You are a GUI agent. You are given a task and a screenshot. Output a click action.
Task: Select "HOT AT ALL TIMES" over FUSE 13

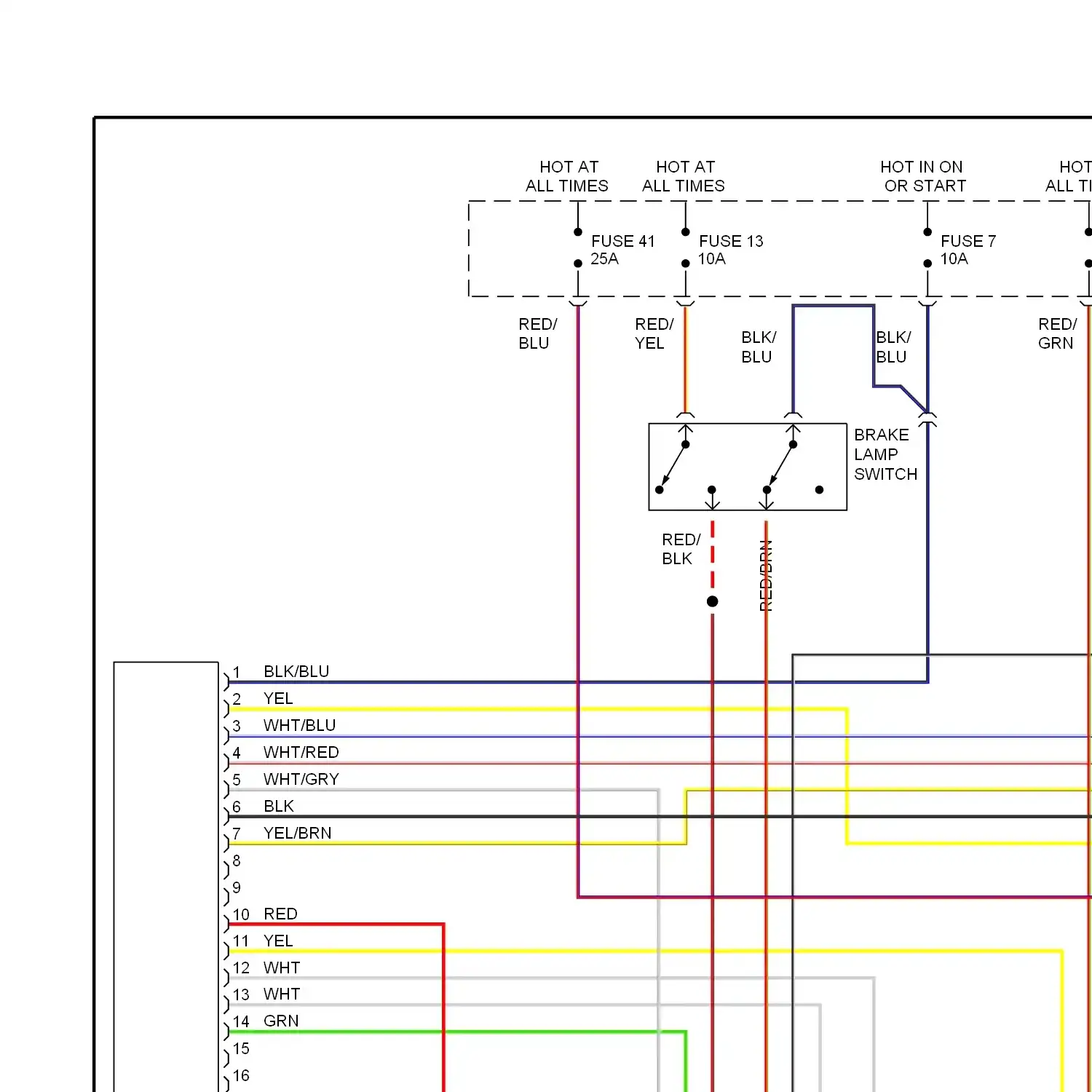coord(684,176)
